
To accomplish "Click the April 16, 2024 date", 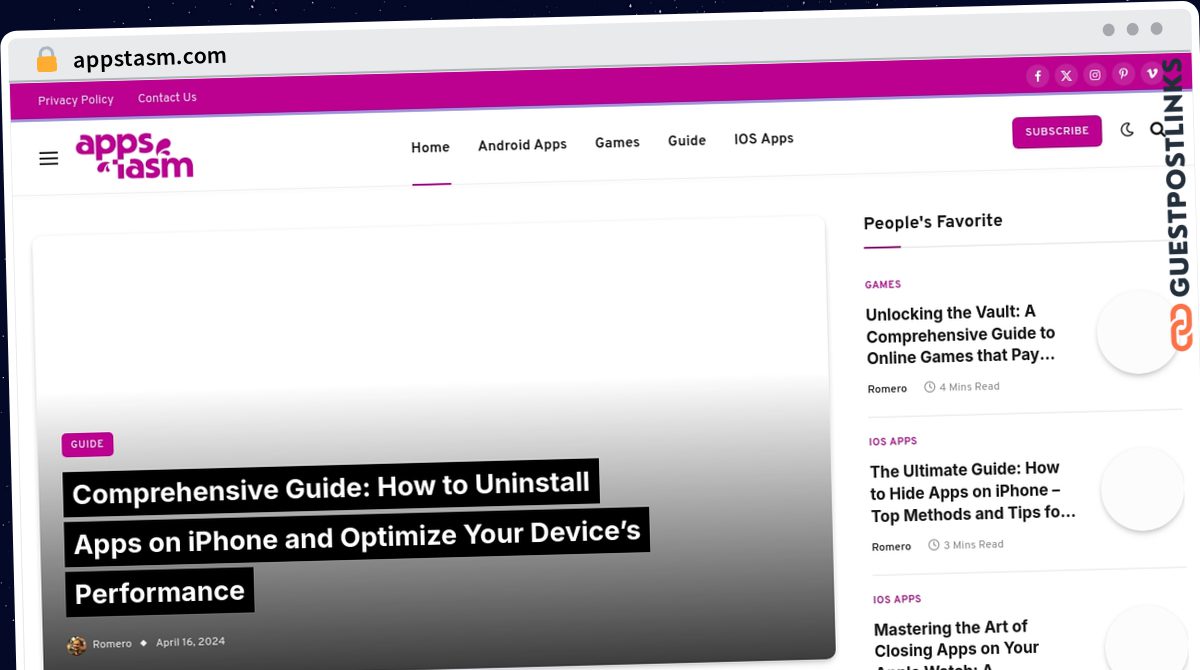I will [190, 642].
